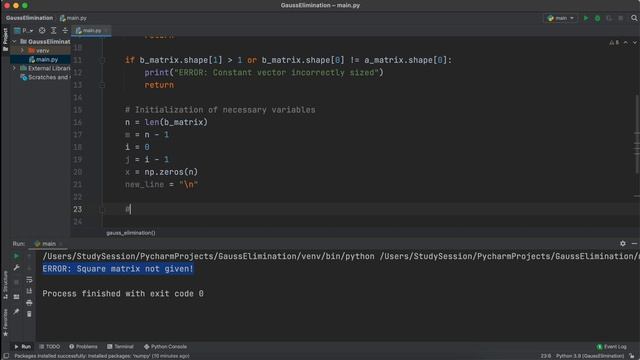Open the Terminal tool window
This screenshot has width=640, height=360.
click(120, 347)
